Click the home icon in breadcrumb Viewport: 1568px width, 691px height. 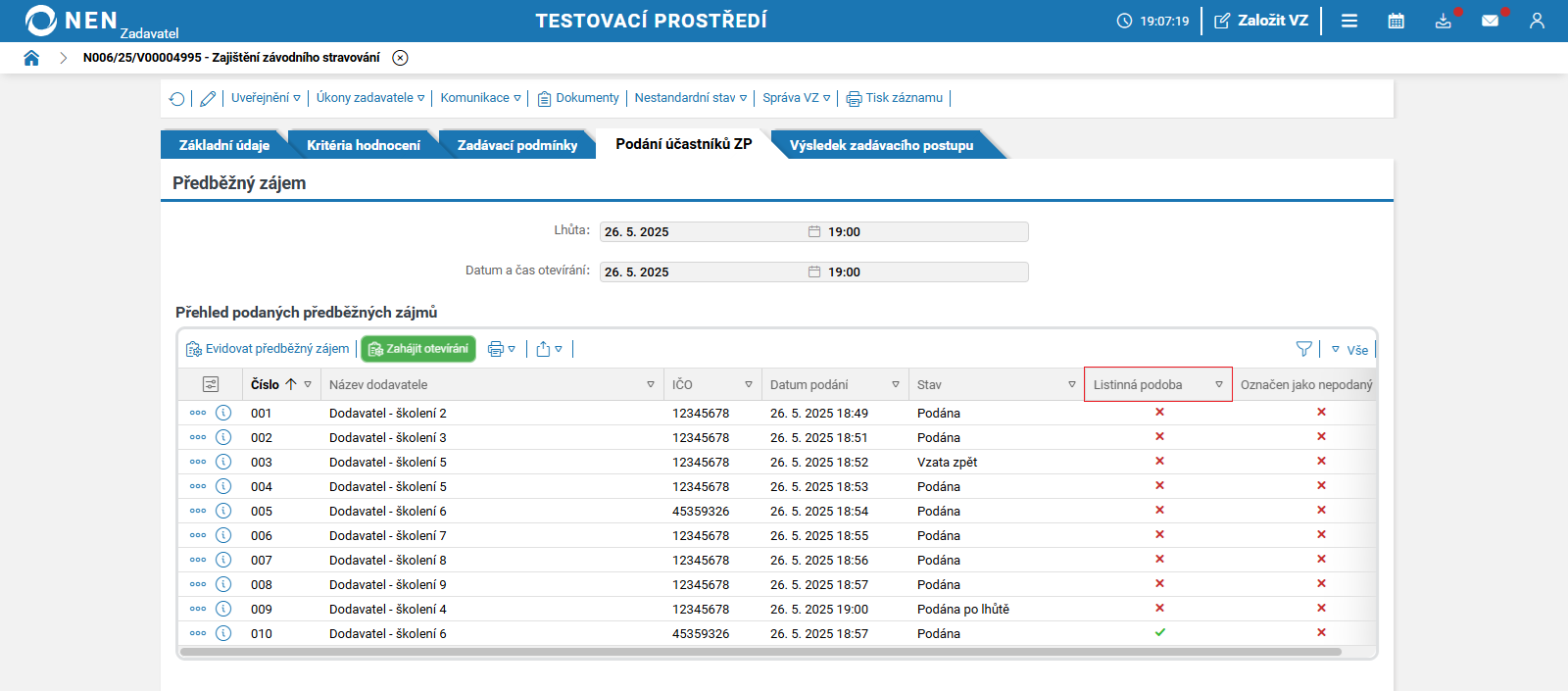pos(31,58)
